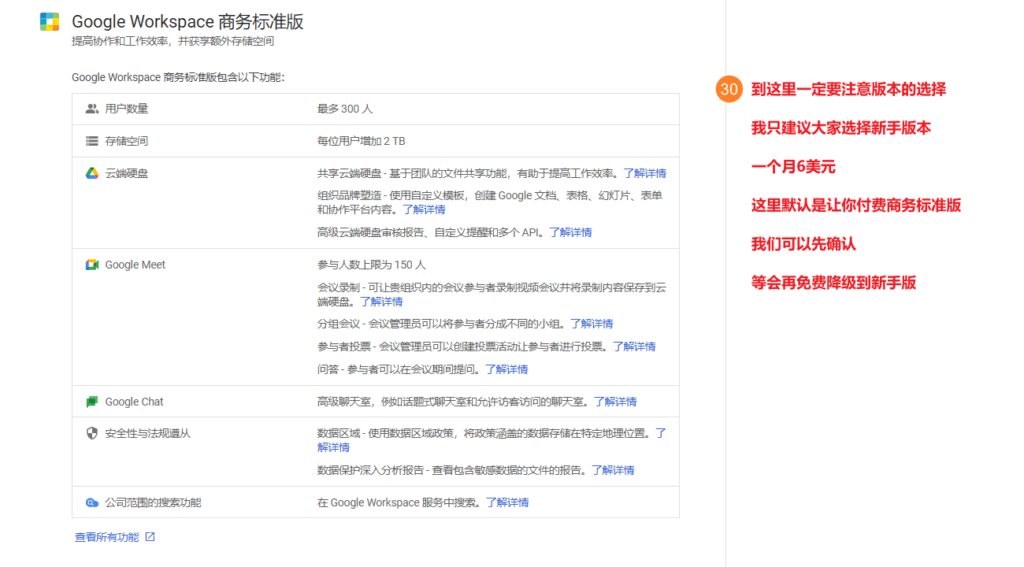Click the Google Workspace logo icon
The height and width of the screenshot is (567, 1024).
[50, 22]
